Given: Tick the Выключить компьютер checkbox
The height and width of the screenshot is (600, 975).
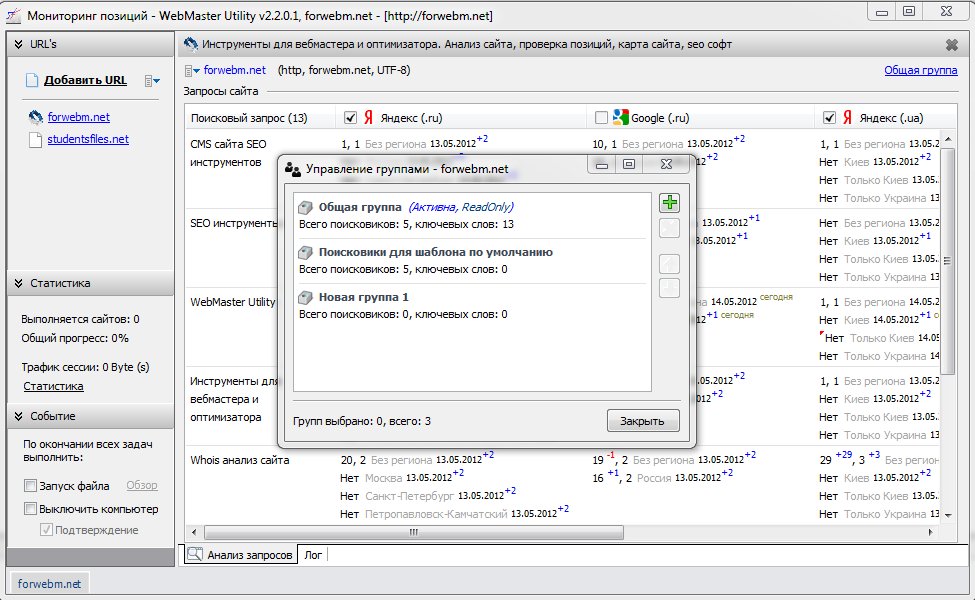Looking at the screenshot, I should click(x=30, y=509).
